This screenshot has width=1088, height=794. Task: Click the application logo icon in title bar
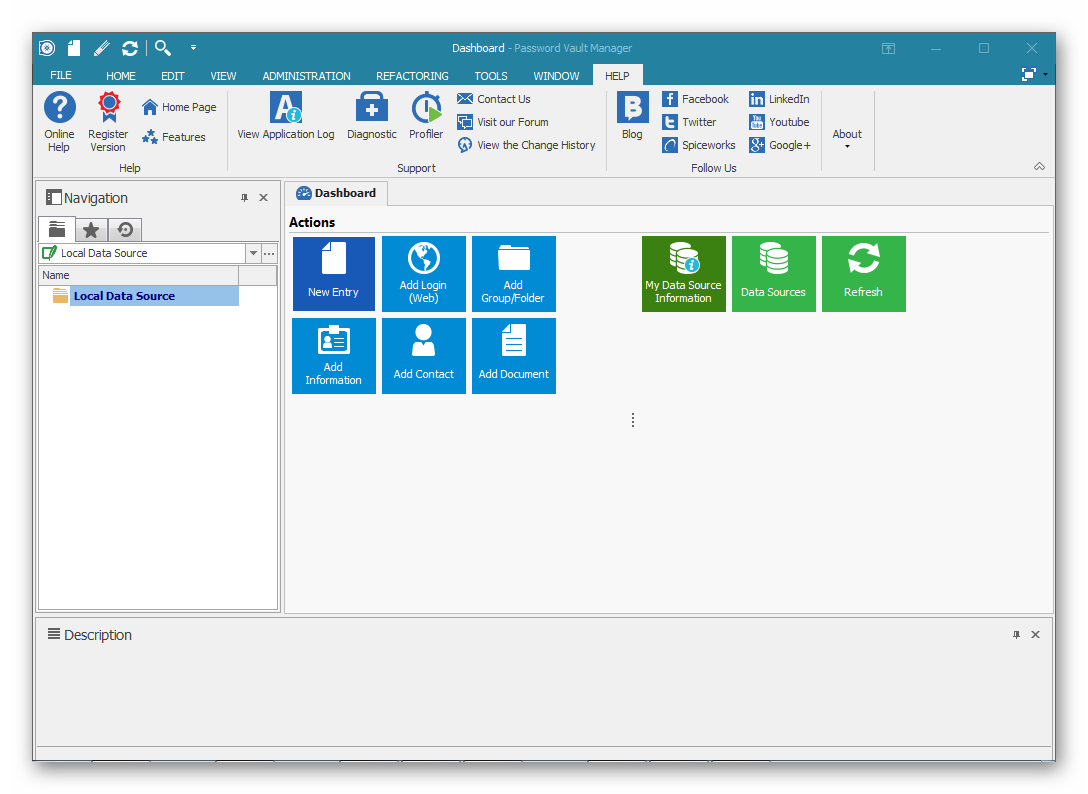46,48
